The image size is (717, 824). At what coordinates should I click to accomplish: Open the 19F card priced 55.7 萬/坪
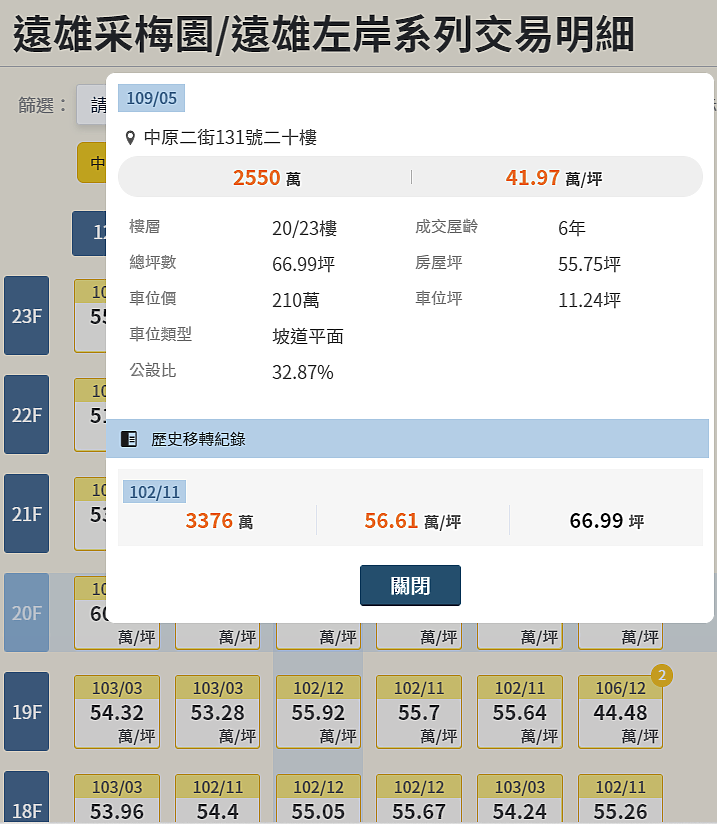click(419, 712)
